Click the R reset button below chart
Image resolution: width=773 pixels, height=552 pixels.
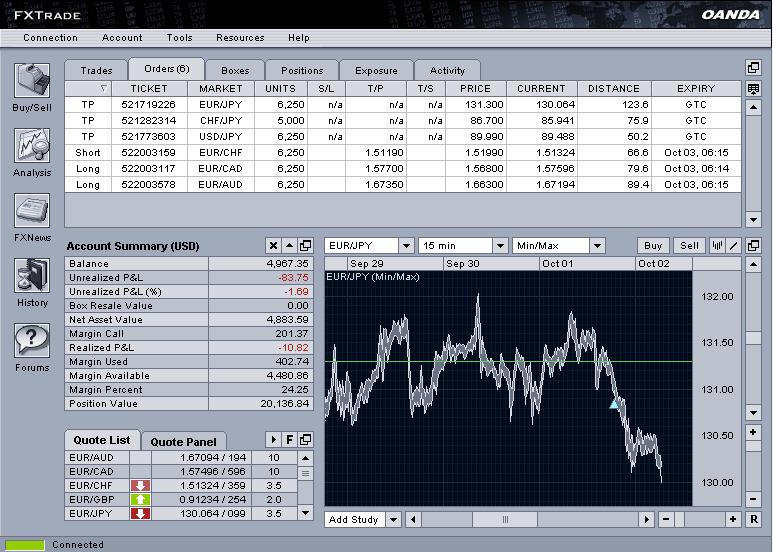pyautogui.click(x=753, y=520)
